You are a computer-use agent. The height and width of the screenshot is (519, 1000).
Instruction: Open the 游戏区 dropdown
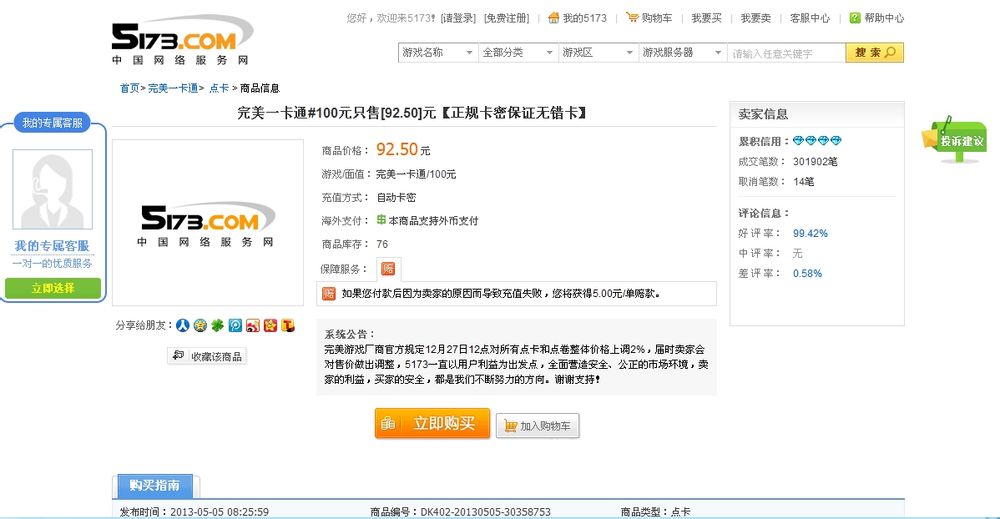click(x=598, y=52)
